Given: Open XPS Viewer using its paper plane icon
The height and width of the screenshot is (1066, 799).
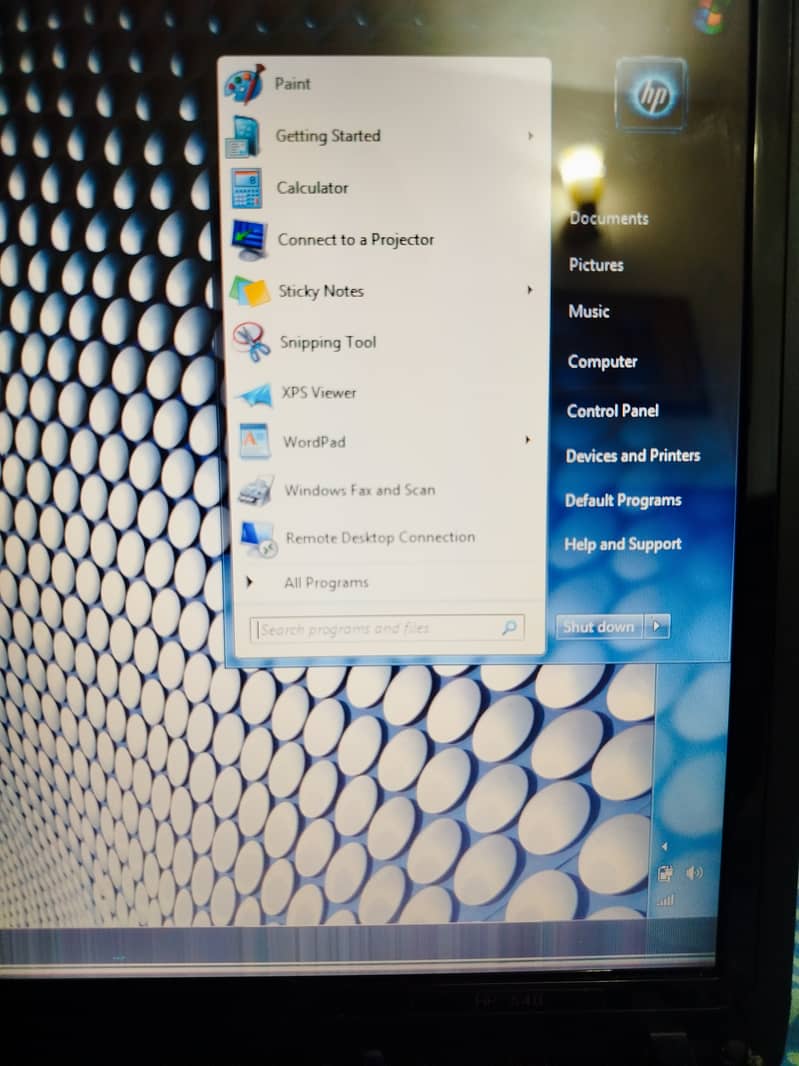Looking at the screenshot, I should [254, 394].
